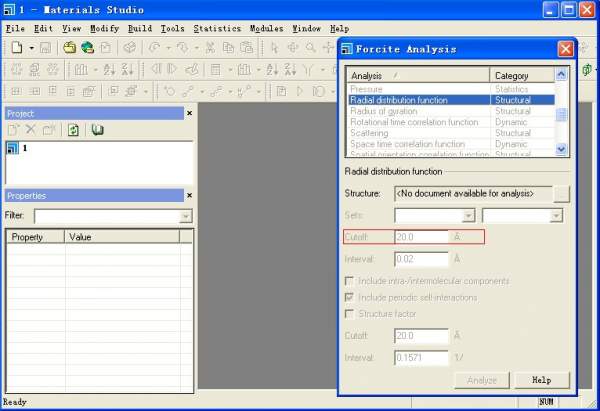Viewport: 600px width, 411px height.
Task: Close the Project panel
Action: (x=189, y=113)
